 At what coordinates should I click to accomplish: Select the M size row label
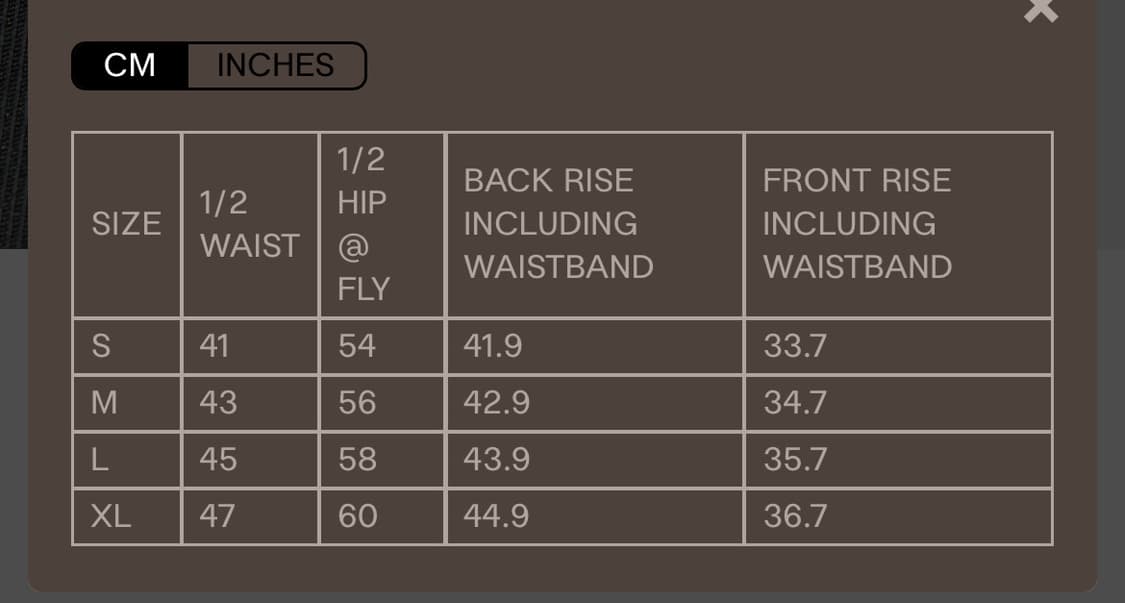pos(104,403)
